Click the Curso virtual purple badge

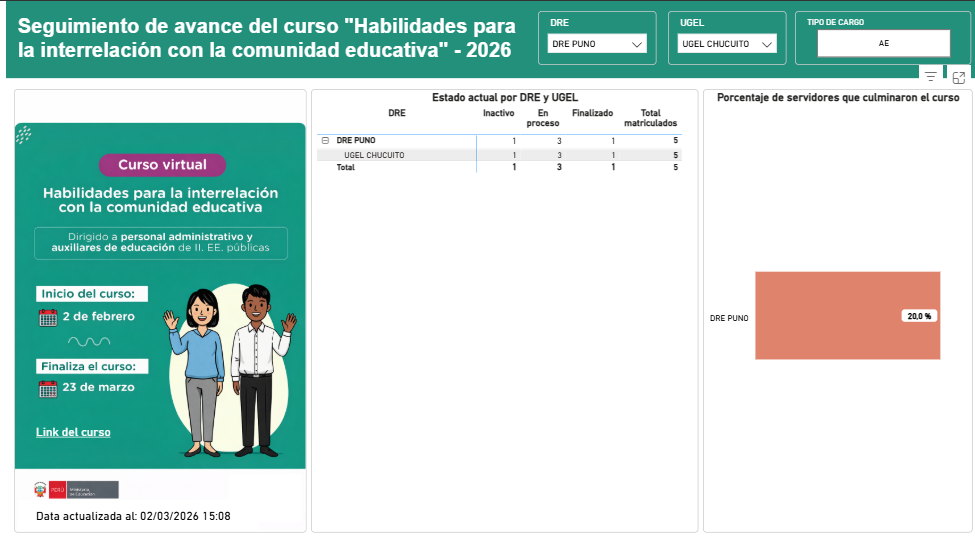tap(162, 164)
